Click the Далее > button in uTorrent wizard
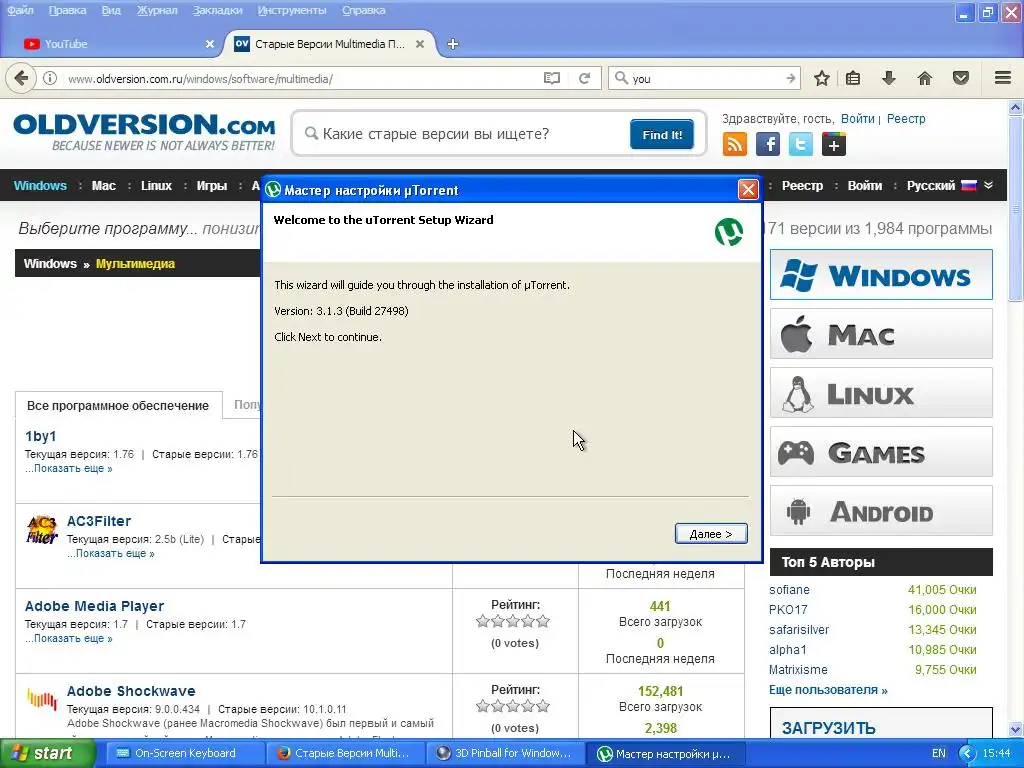 (x=711, y=534)
